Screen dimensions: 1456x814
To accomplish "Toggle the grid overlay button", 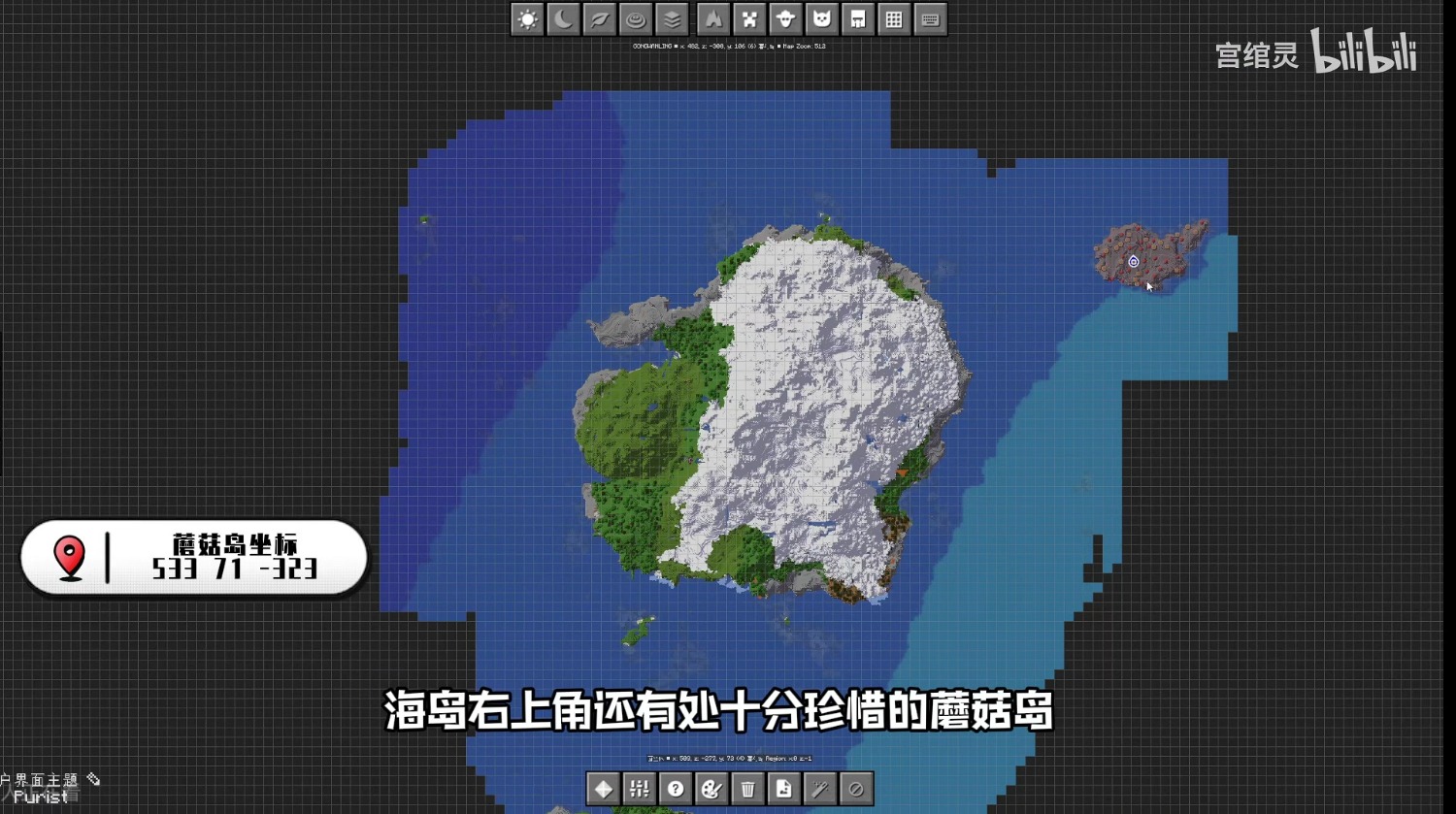I will (x=894, y=19).
